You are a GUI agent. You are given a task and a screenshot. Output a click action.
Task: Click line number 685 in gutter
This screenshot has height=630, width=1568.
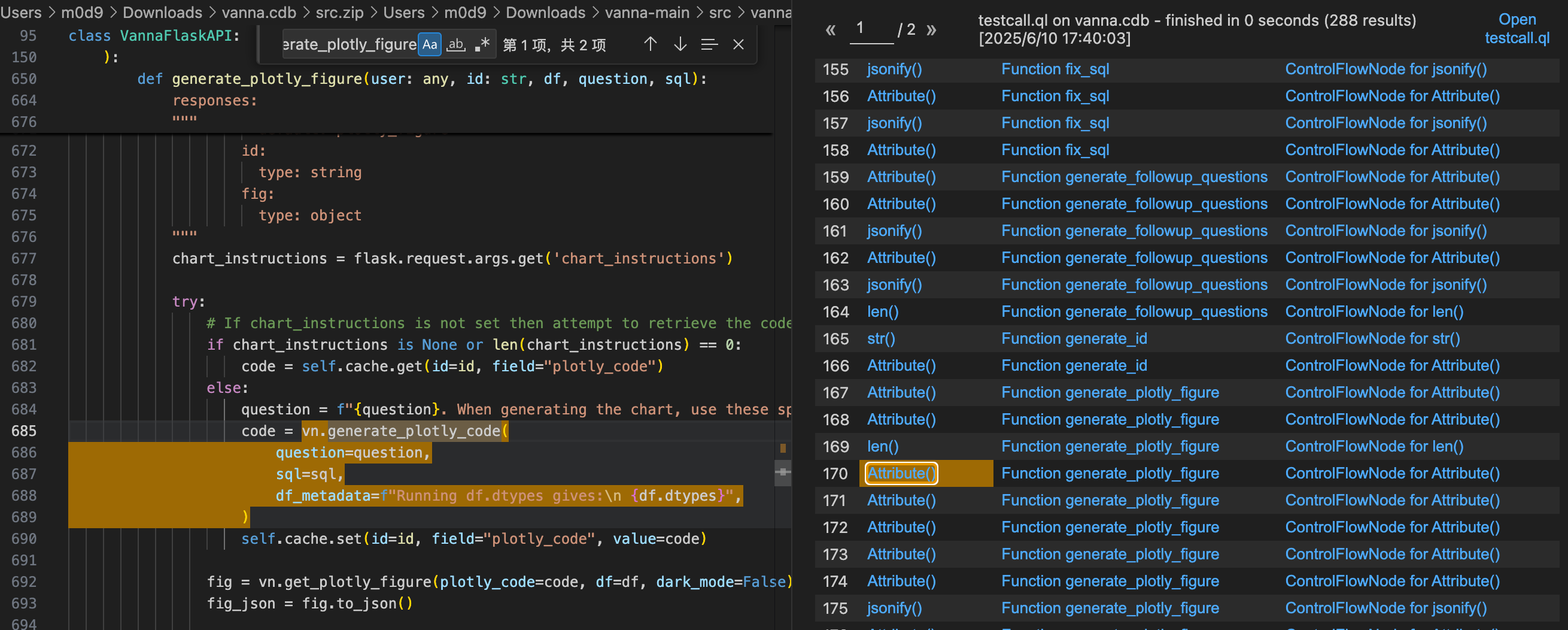pos(24,431)
